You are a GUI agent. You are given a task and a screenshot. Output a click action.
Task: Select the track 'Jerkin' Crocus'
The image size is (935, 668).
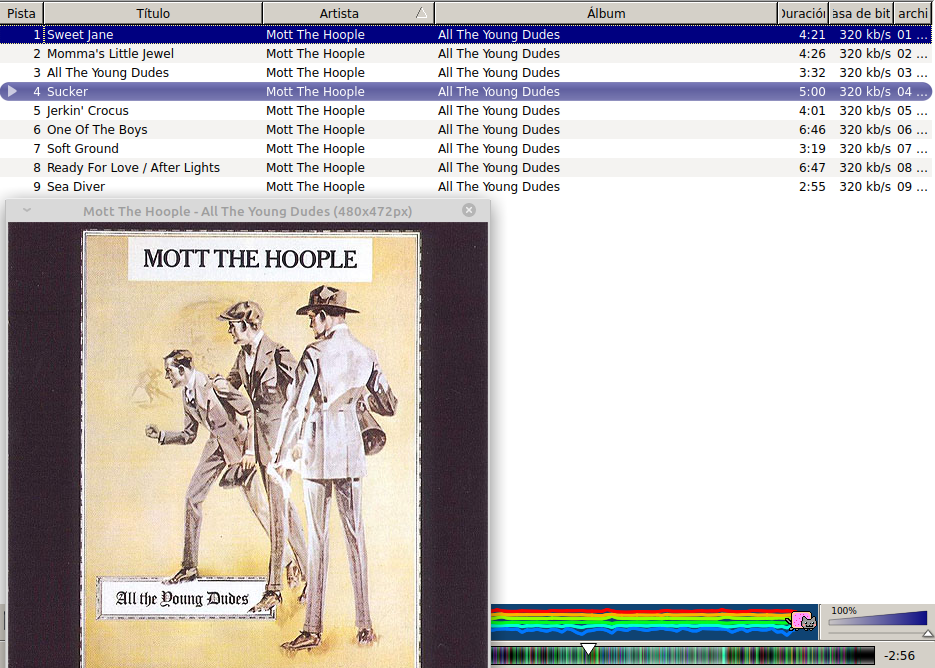pyautogui.click(x=88, y=111)
